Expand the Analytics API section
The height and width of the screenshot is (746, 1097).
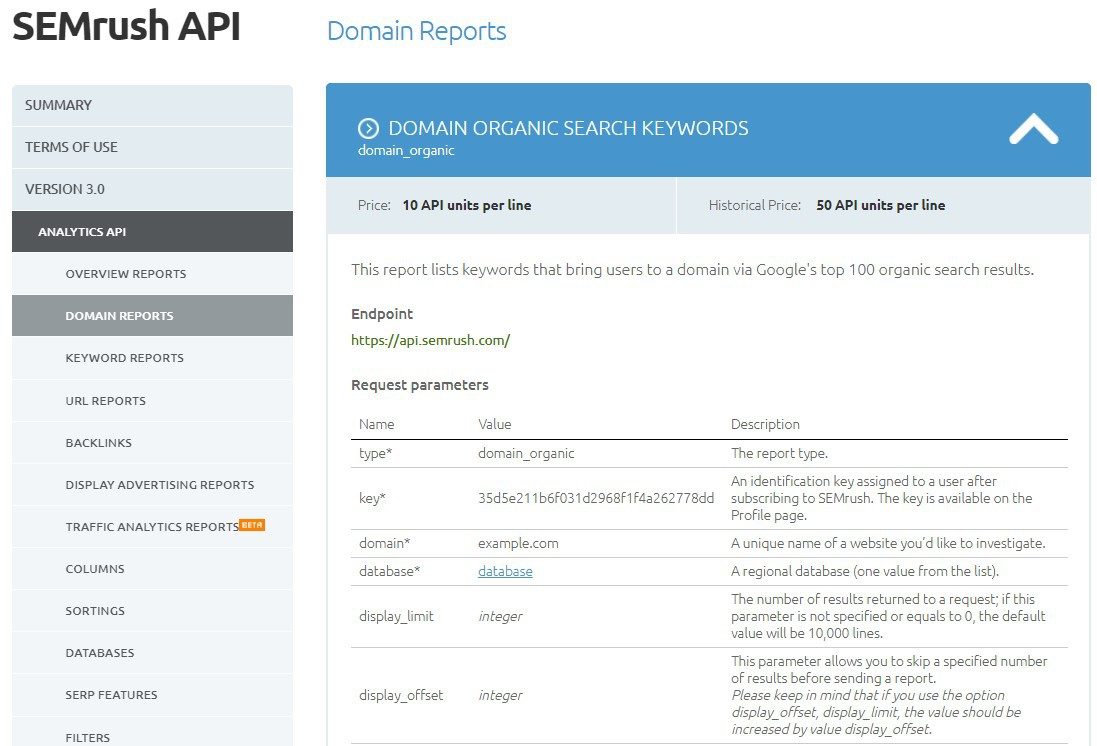(x=153, y=232)
